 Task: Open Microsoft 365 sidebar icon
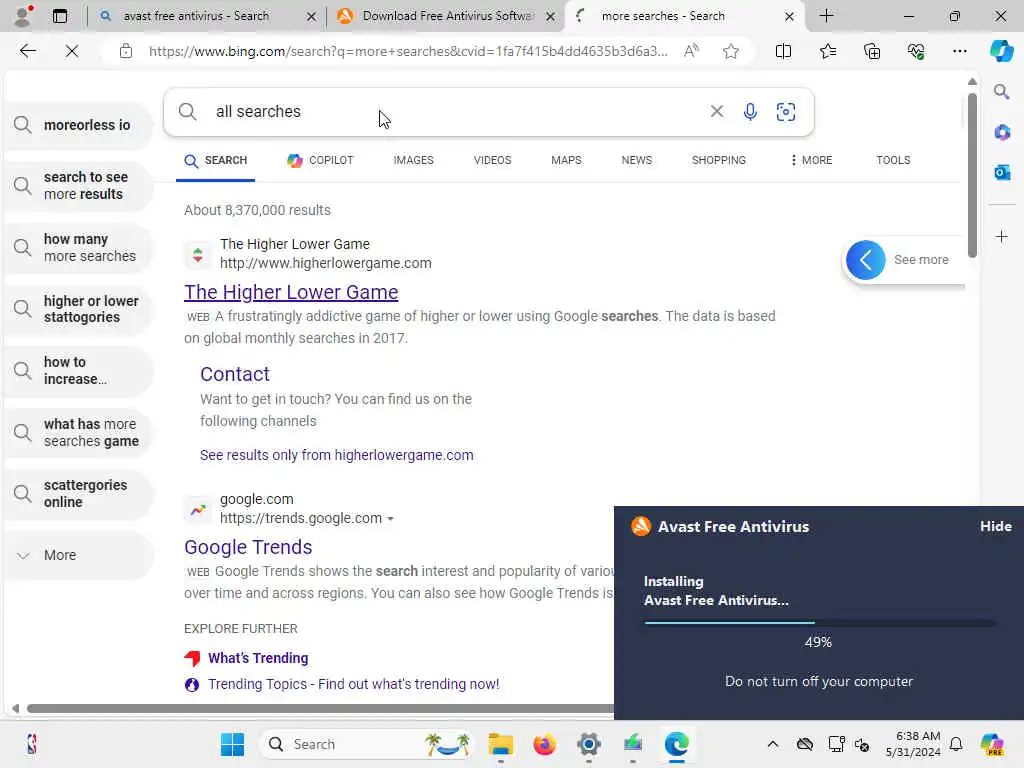coord(1002,133)
